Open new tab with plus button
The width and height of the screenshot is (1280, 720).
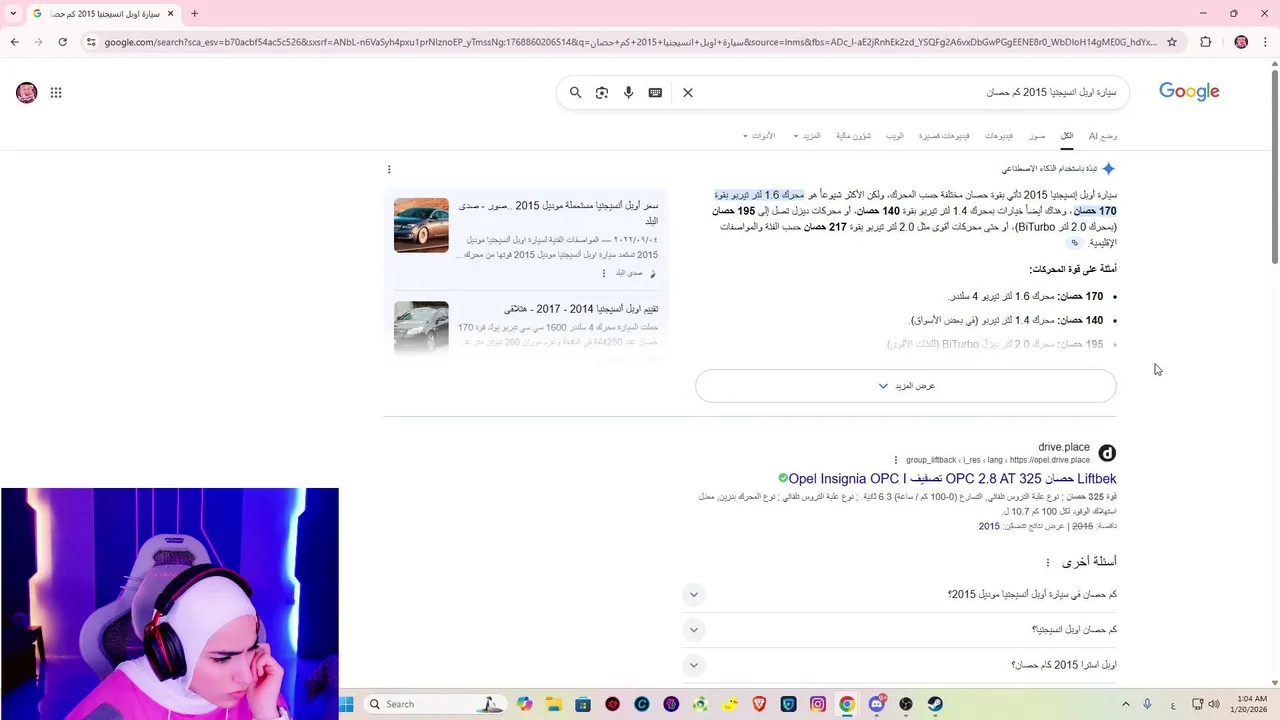(x=194, y=14)
